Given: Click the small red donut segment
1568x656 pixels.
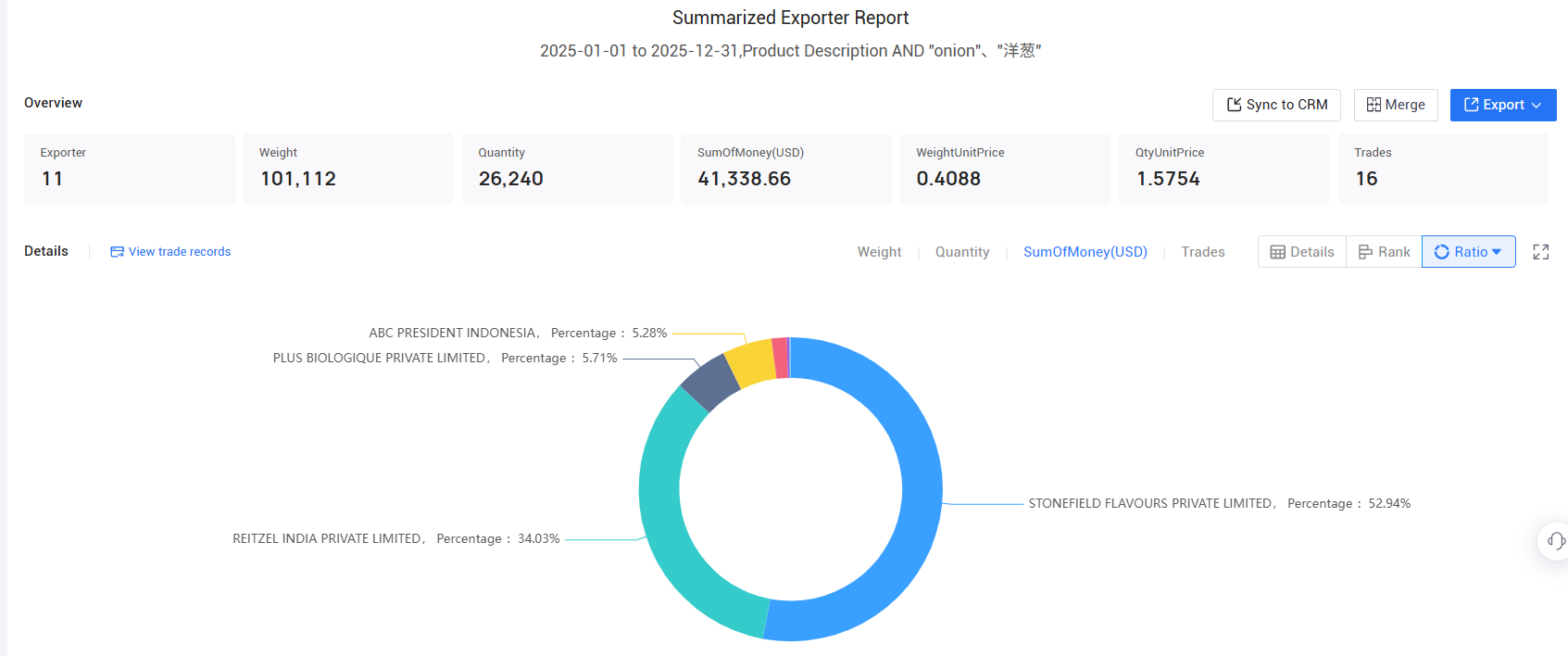Looking at the screenshot, I should click(780, 358).
